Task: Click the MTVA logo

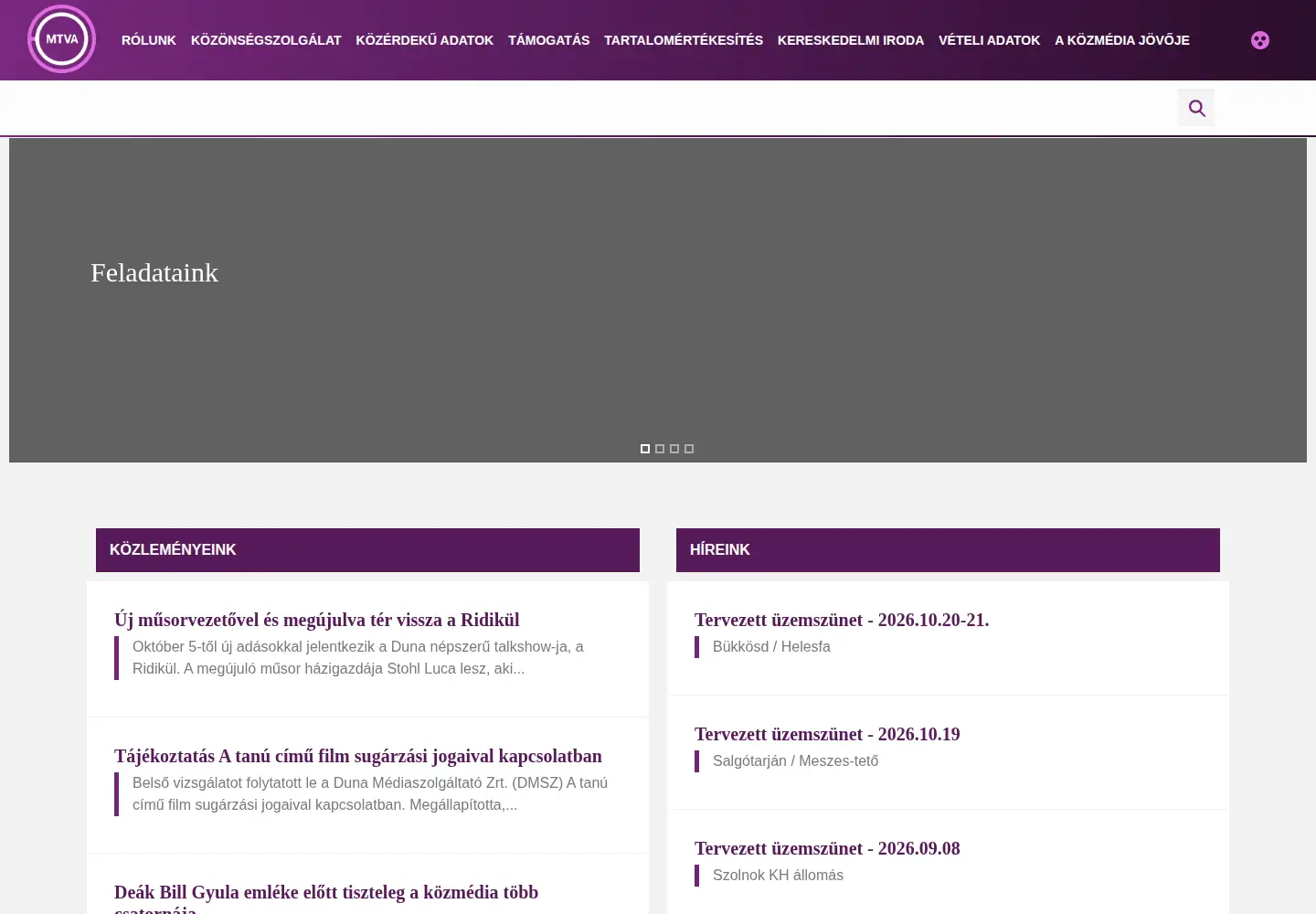Action: pyautogui.click(x=62, y=39)
